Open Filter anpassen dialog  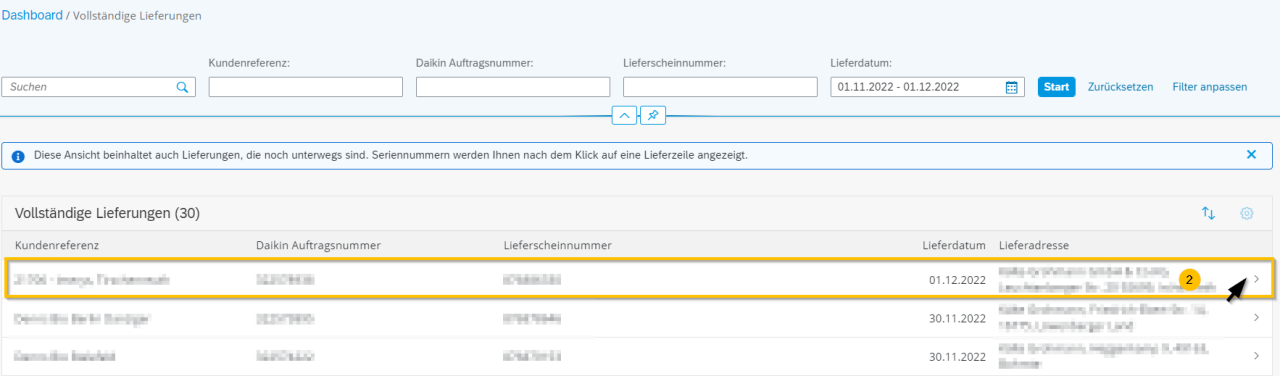[x=1210, y=87]
